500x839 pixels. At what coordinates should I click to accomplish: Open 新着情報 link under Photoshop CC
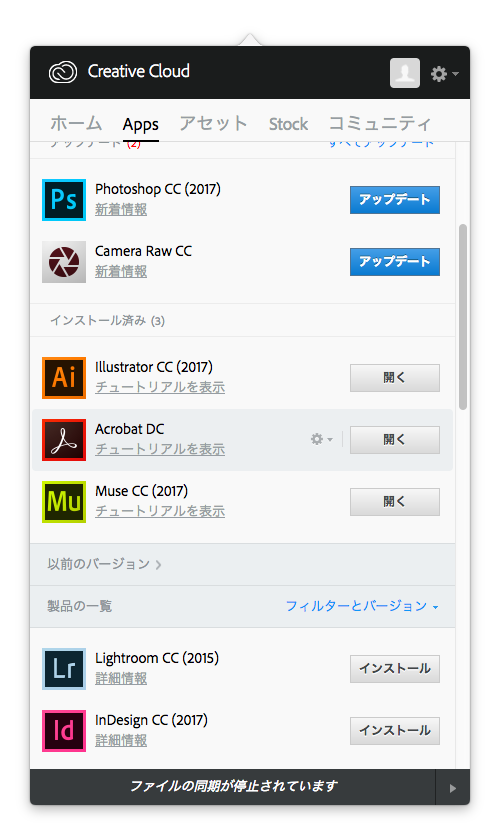pyautogui.click(x=121, y=210)
